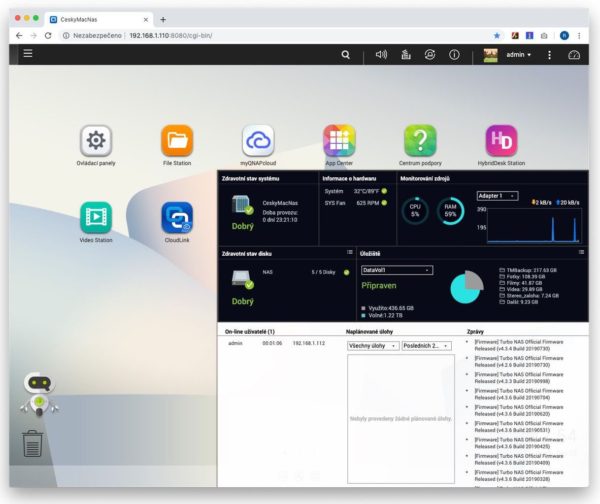Open the Ovládací panely control panel app

(96, 140)
